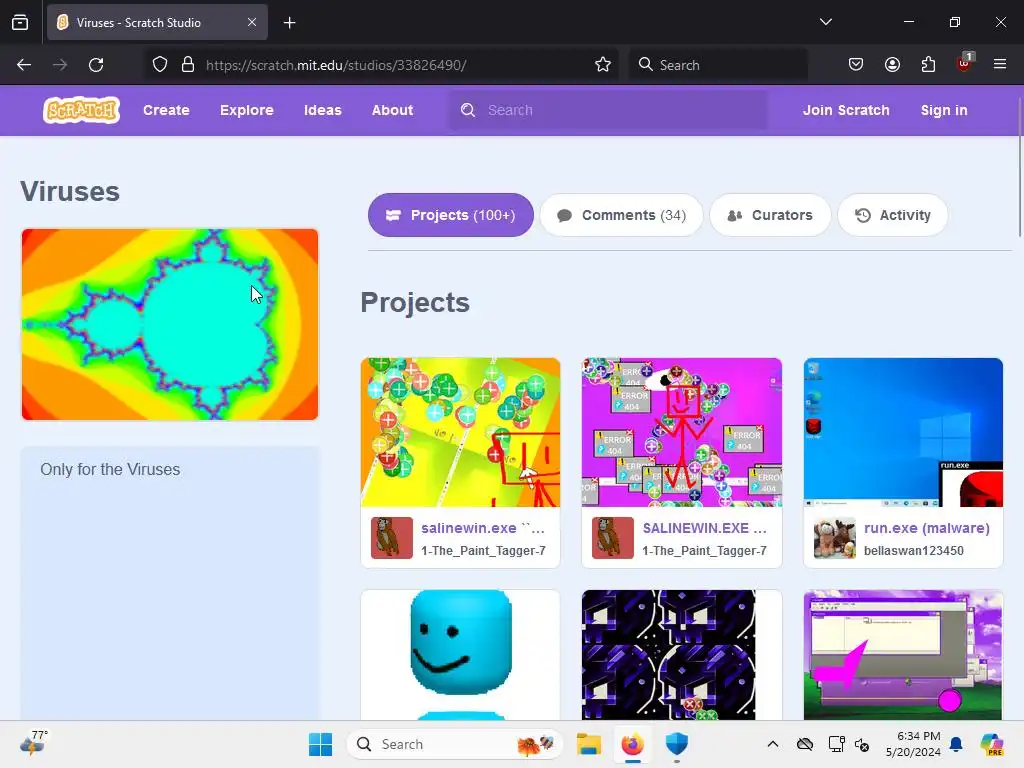Click the magnifier icon in Scratch search
Screen dimensions: 1024x768
468,110
